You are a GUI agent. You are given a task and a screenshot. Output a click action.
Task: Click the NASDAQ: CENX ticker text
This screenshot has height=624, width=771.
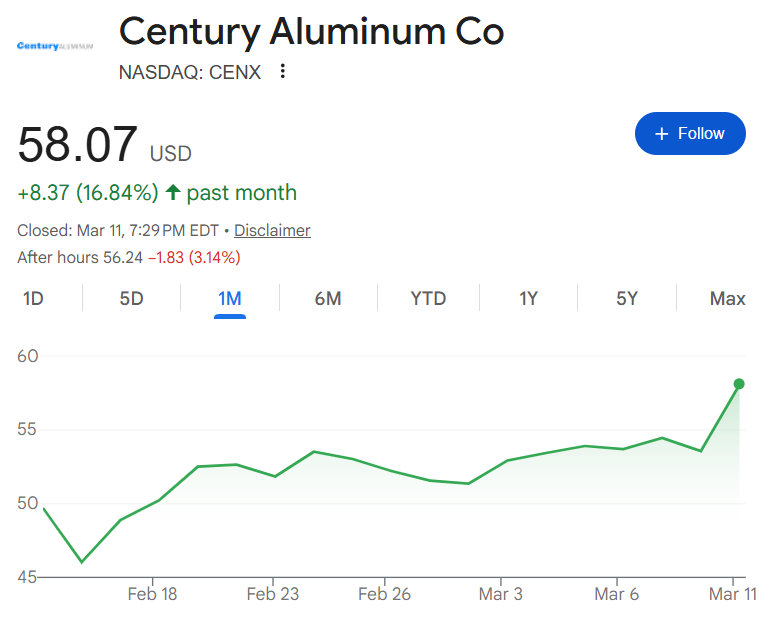point(190,71)
